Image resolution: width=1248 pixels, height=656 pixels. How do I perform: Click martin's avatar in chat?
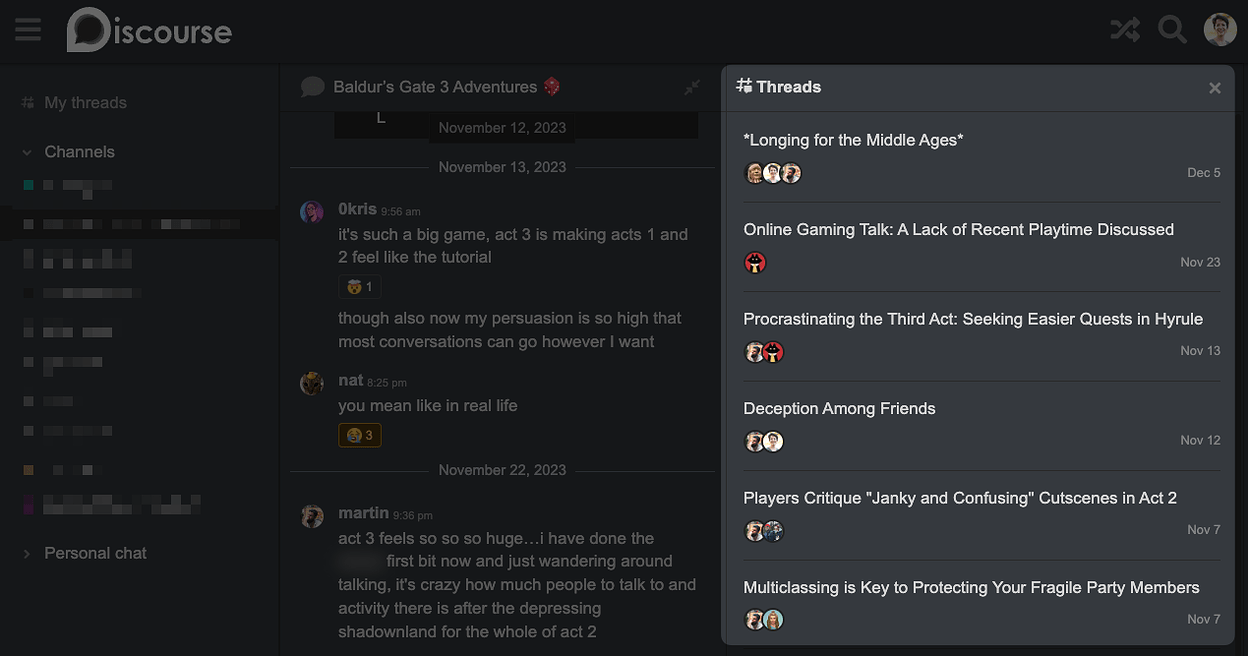(x=312, y=516)
